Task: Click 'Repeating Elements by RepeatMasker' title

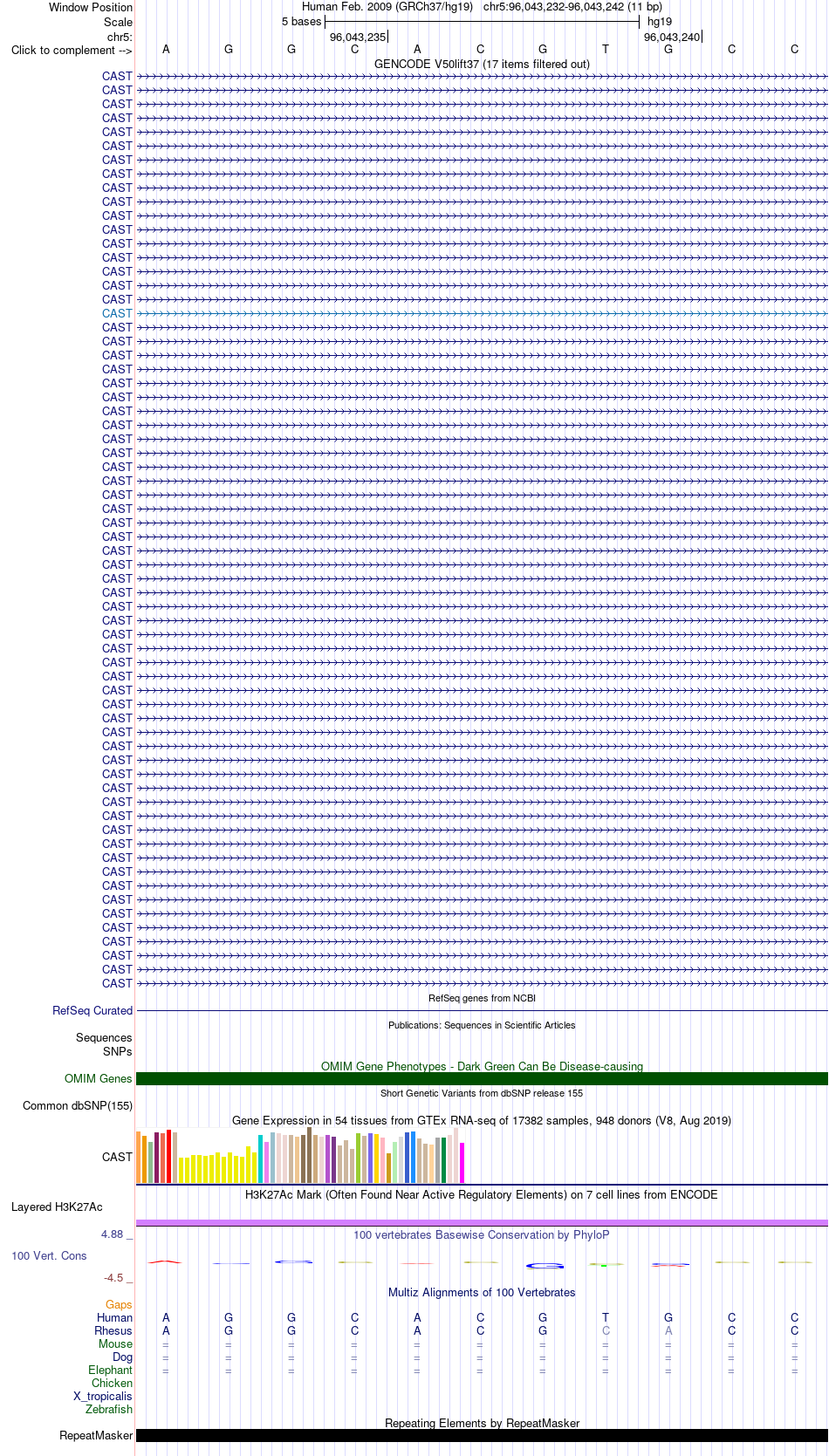Action: pos(482,1423)
